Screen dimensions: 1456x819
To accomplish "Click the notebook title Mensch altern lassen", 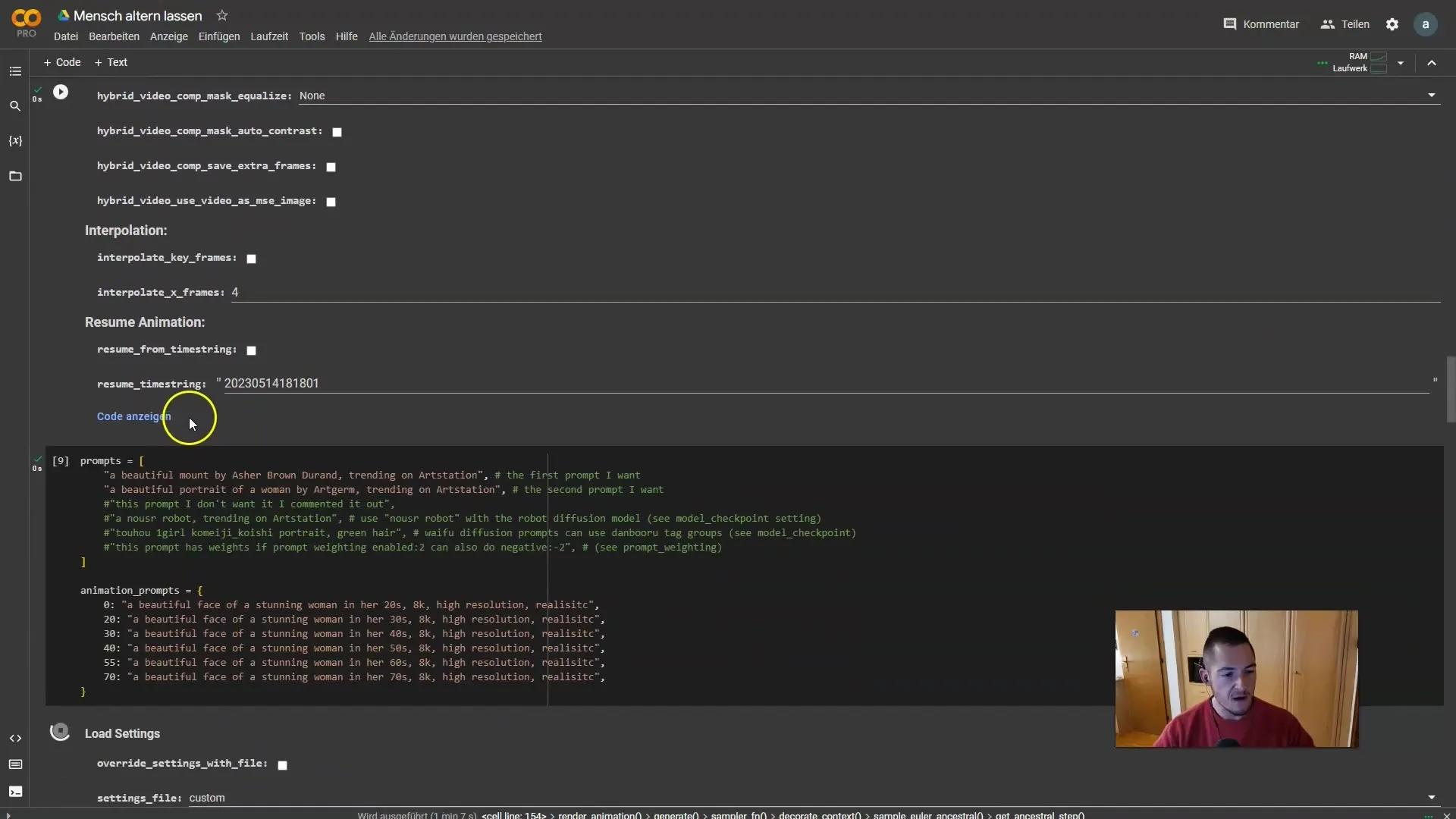I will 138,16.
